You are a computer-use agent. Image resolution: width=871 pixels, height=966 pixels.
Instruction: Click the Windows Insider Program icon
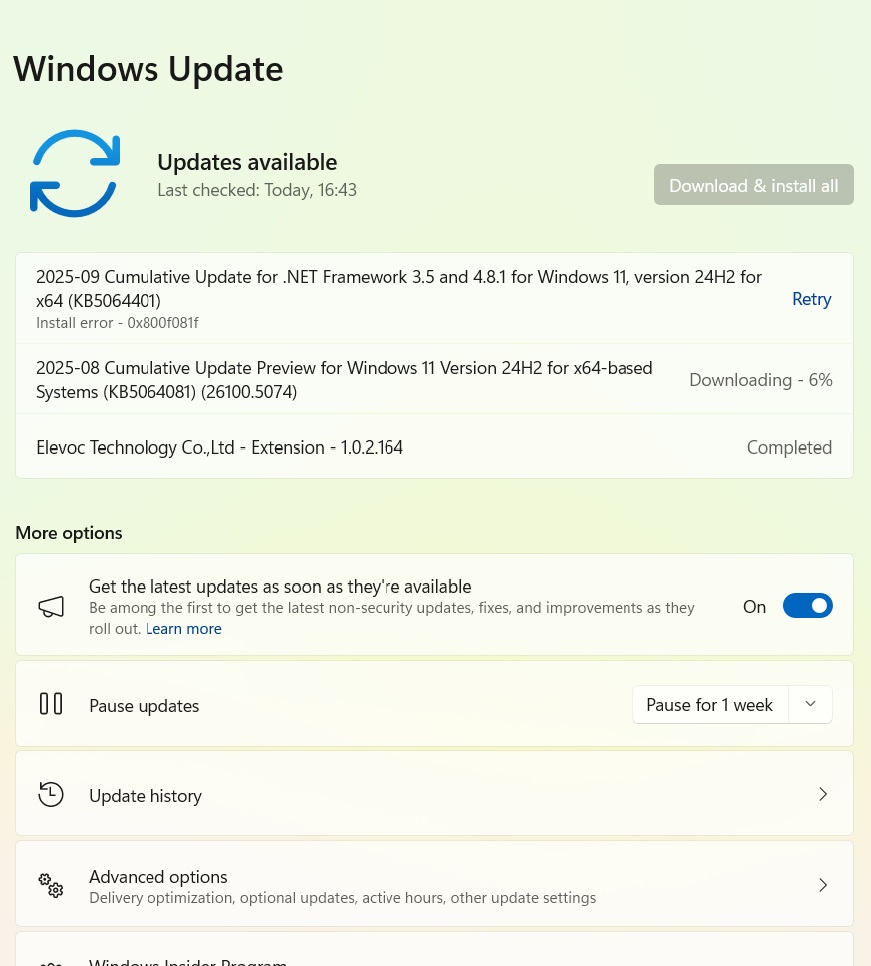point(51,960)
